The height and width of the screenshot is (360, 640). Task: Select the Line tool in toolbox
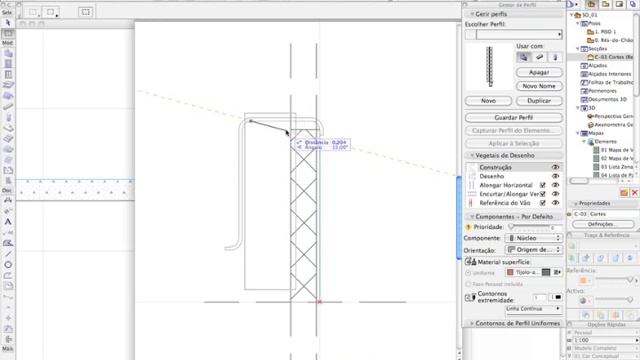pos(8,254)
